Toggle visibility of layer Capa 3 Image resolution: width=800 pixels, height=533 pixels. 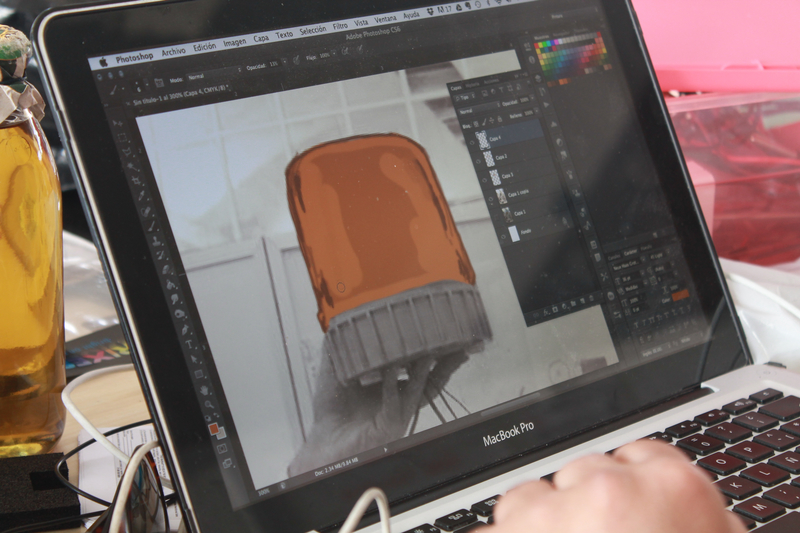485,181
